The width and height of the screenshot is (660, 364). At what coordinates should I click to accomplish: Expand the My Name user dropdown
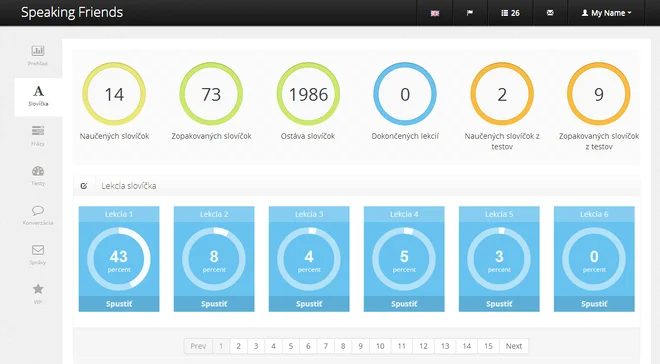[606, 13]
